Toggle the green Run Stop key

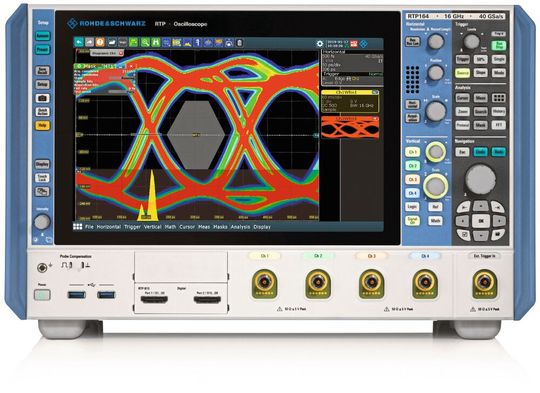498,45
